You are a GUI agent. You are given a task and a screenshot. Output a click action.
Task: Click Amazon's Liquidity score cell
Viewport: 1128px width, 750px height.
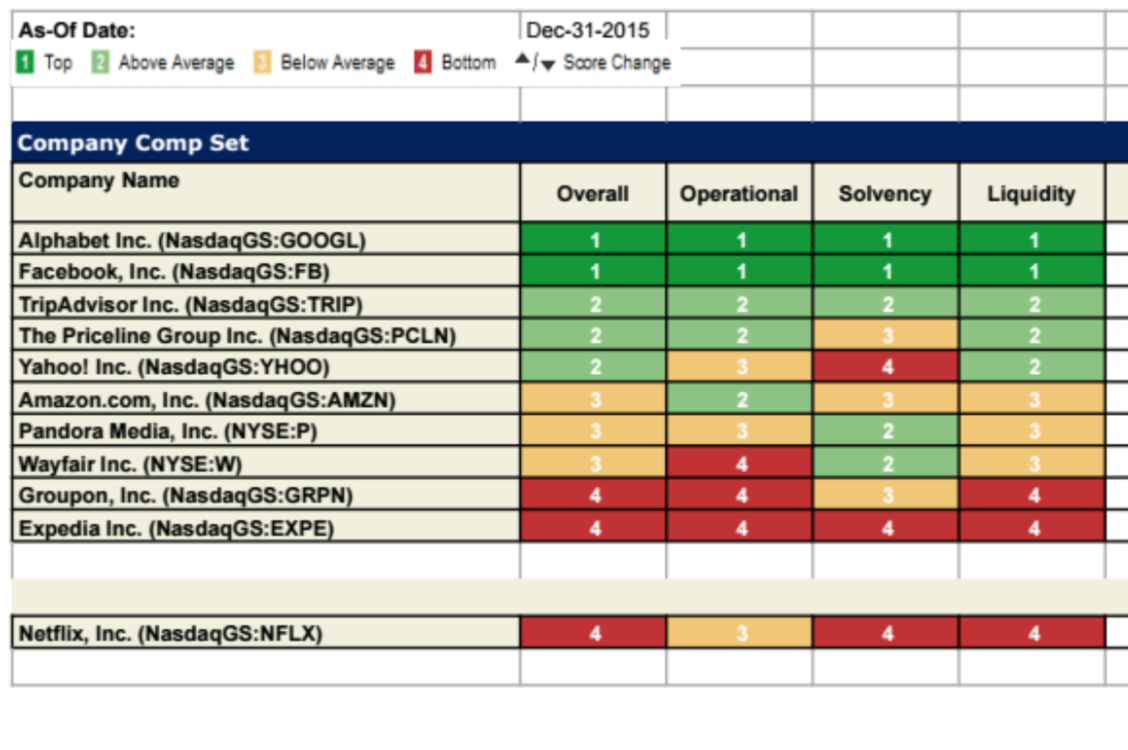pos(1032,399)
